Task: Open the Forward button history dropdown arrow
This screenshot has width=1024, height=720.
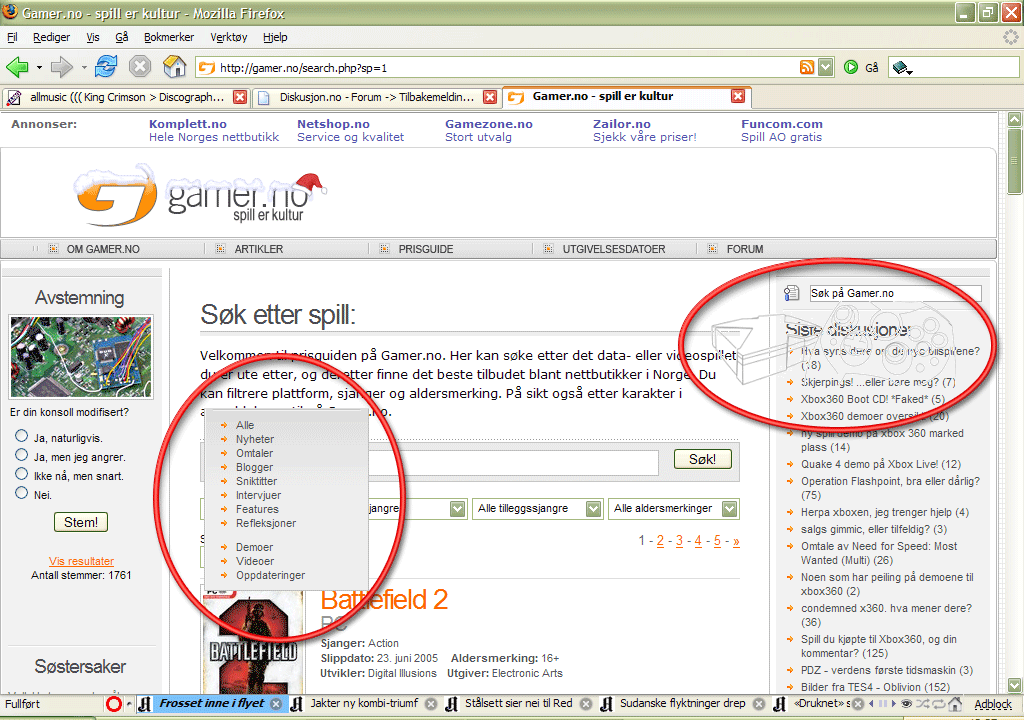Action: 84,67
